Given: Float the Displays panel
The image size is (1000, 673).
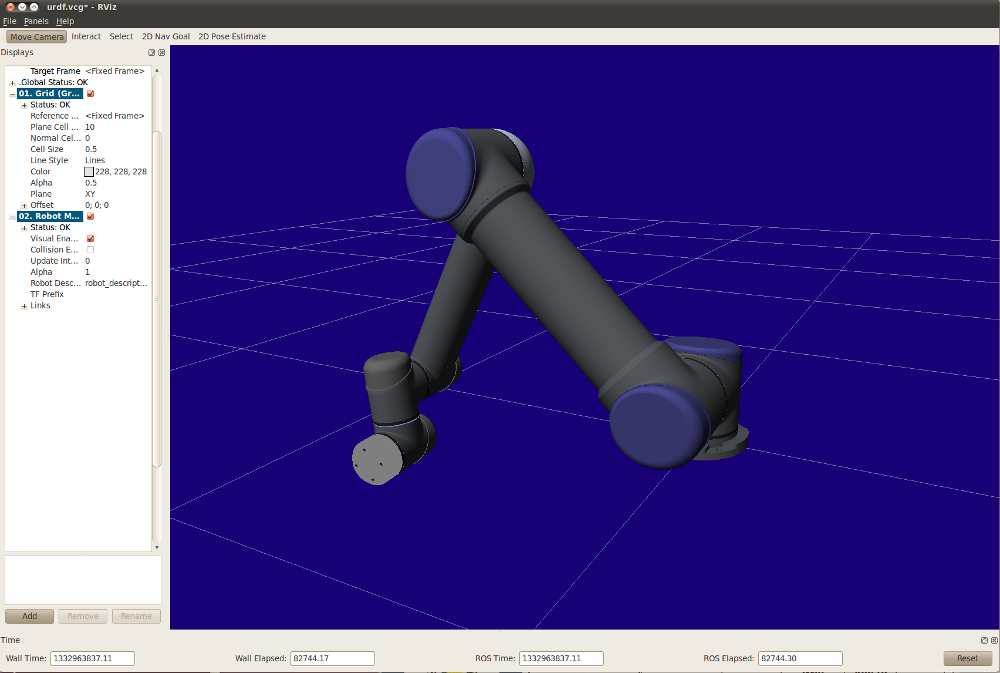Looking at the screenshot, I should click(152, 53).
